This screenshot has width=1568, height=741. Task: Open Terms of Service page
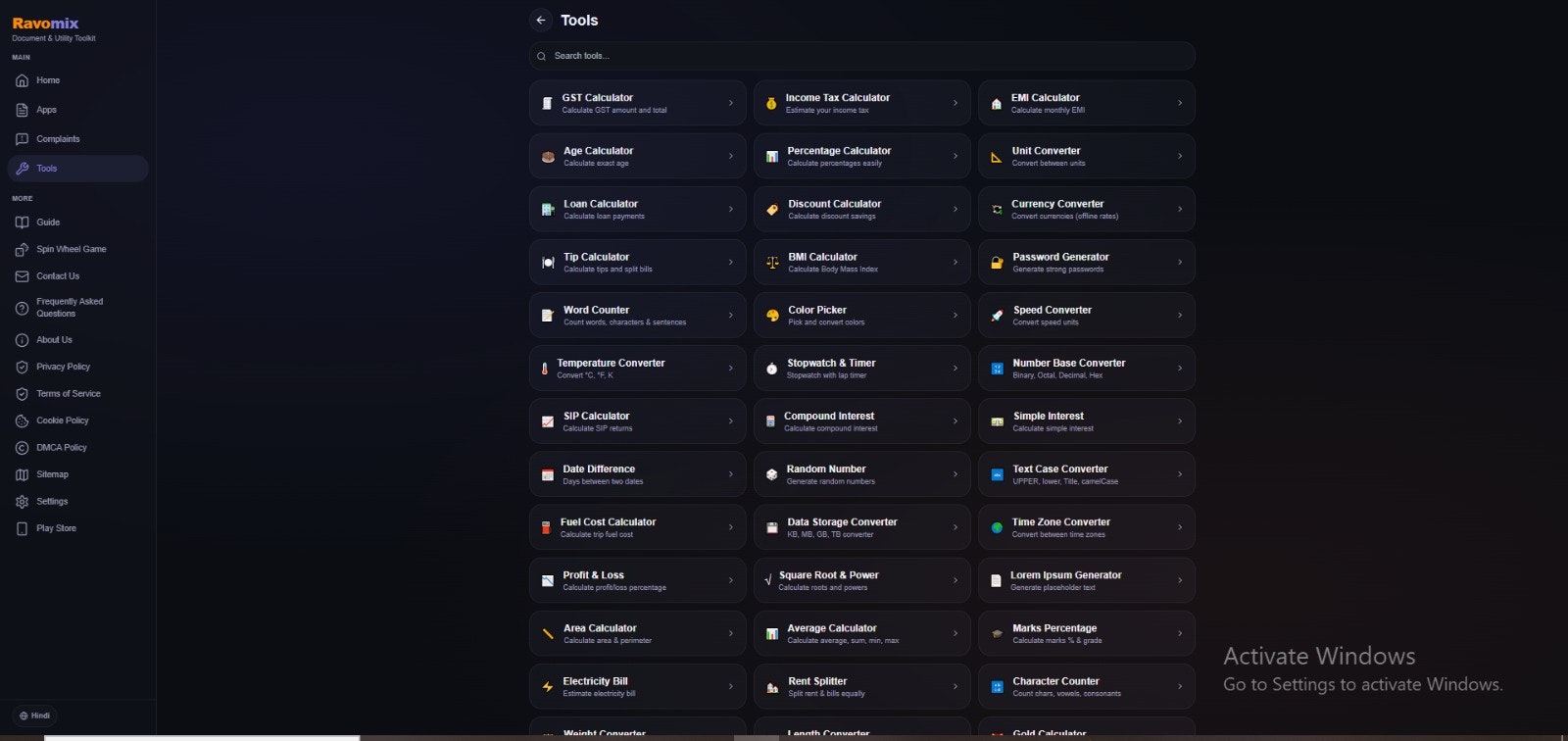[77, 394]
